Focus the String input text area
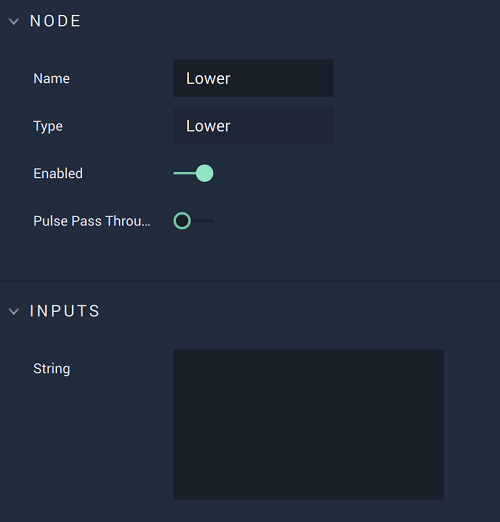Screen dimensions: 500x522 click(x=308, y=424)
